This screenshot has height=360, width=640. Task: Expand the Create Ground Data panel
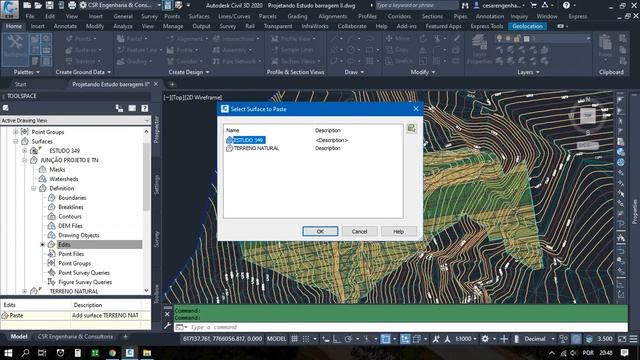83,72
